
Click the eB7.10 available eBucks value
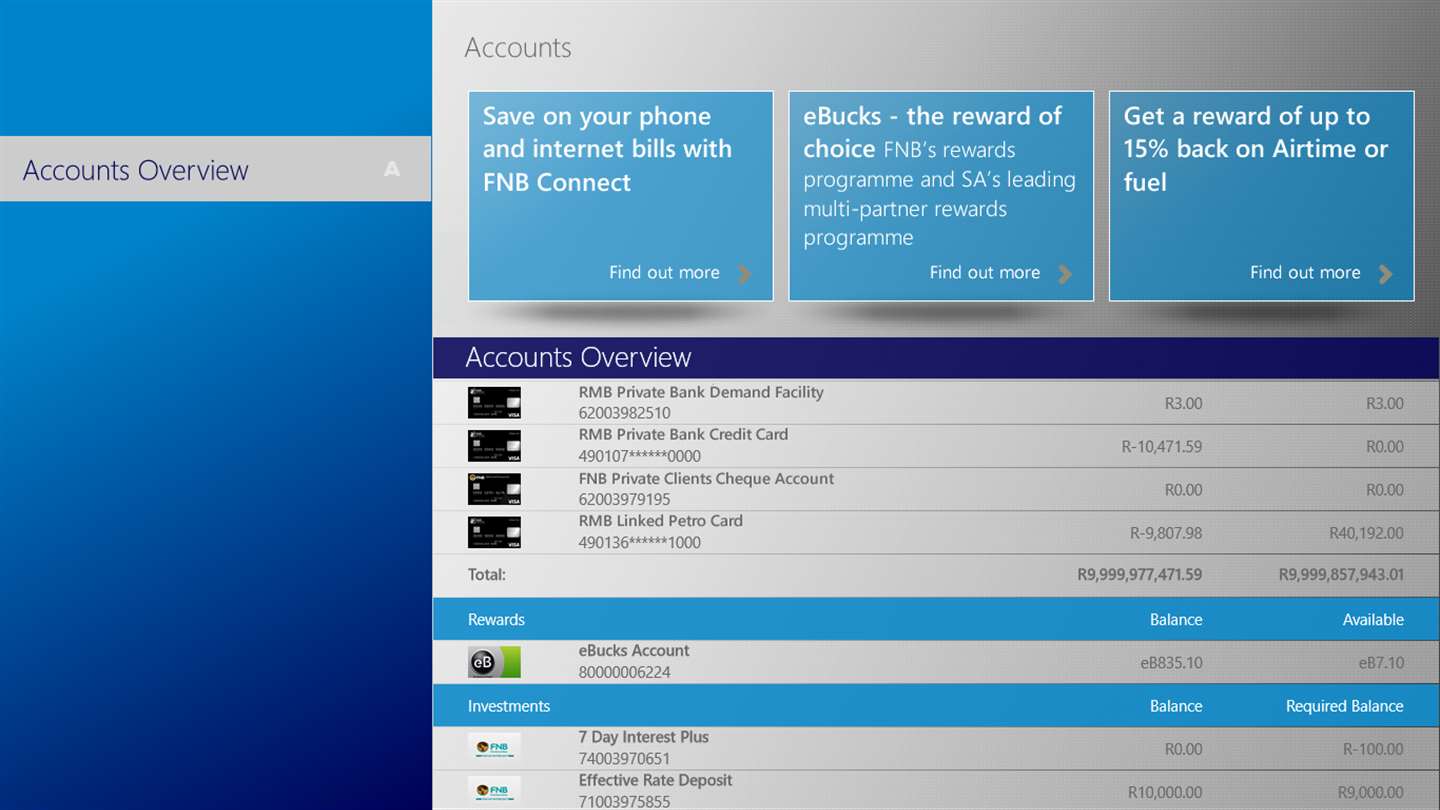click(1381, 663)
